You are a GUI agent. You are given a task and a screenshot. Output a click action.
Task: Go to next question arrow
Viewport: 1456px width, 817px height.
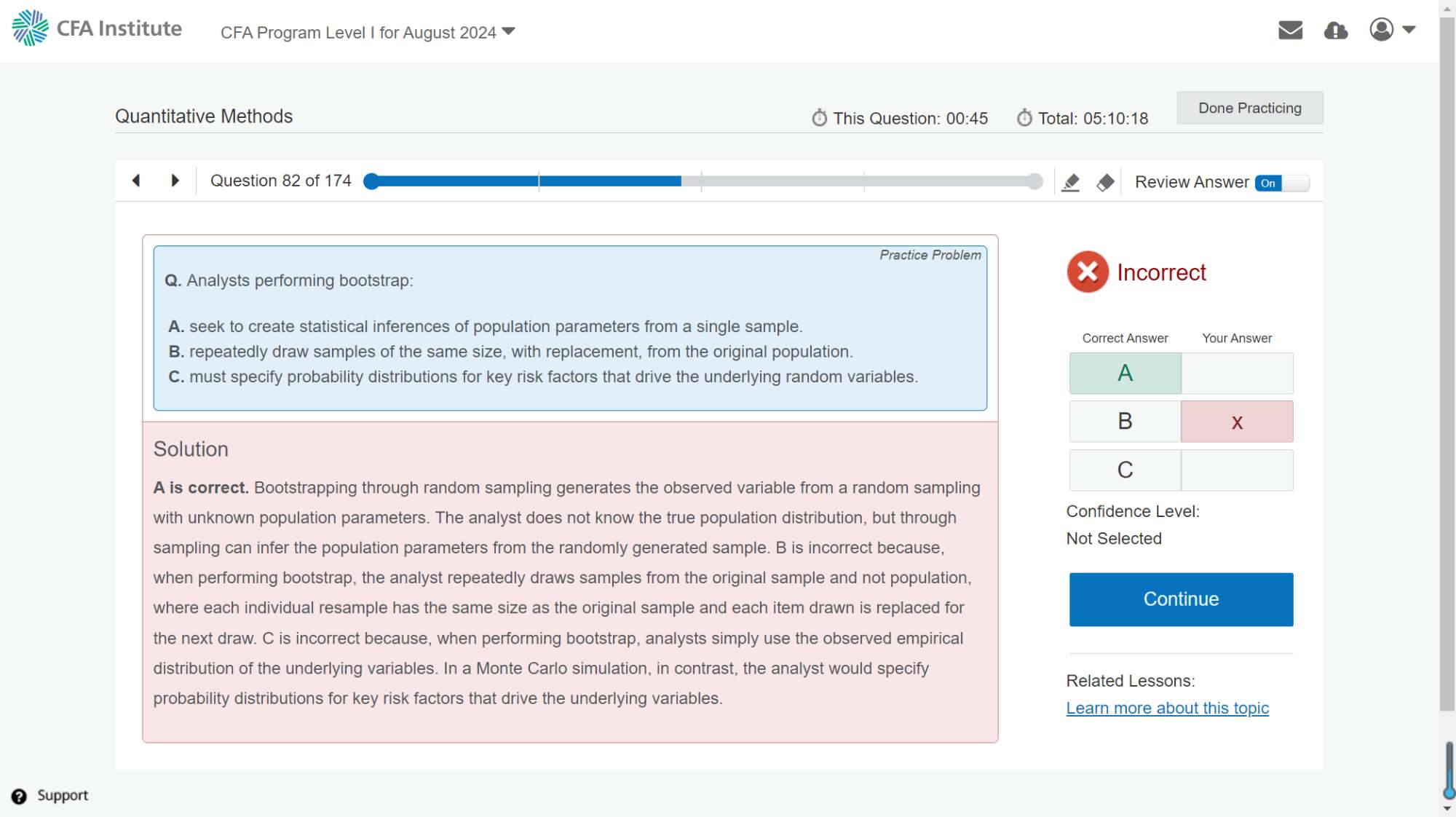click(175, 181)
